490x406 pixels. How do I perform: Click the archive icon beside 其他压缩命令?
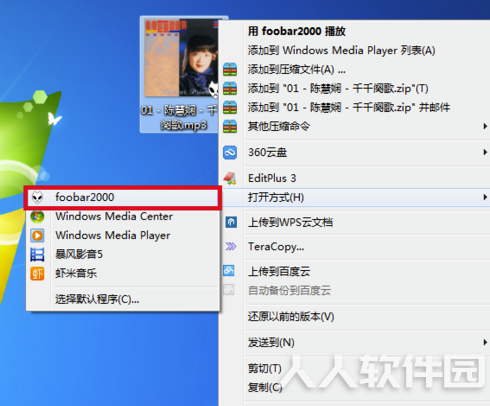230,126
